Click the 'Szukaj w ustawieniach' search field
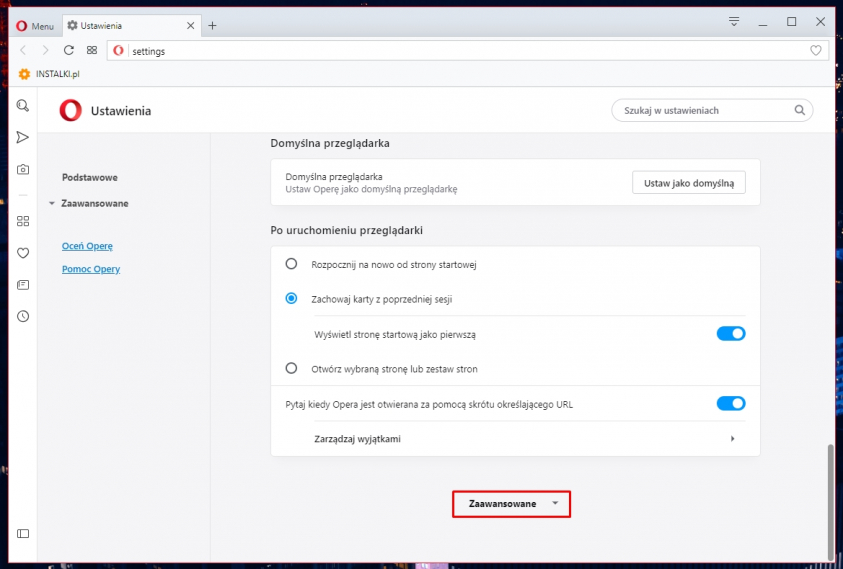The image size is (843, 569). click(x=700, y=110)
